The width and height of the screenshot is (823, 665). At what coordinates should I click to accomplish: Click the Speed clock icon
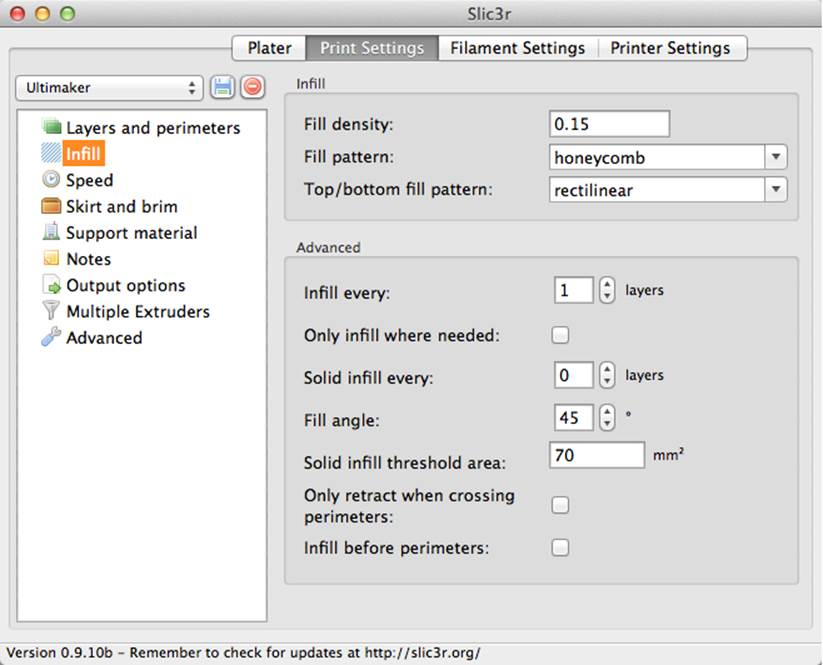coord(51,180)
